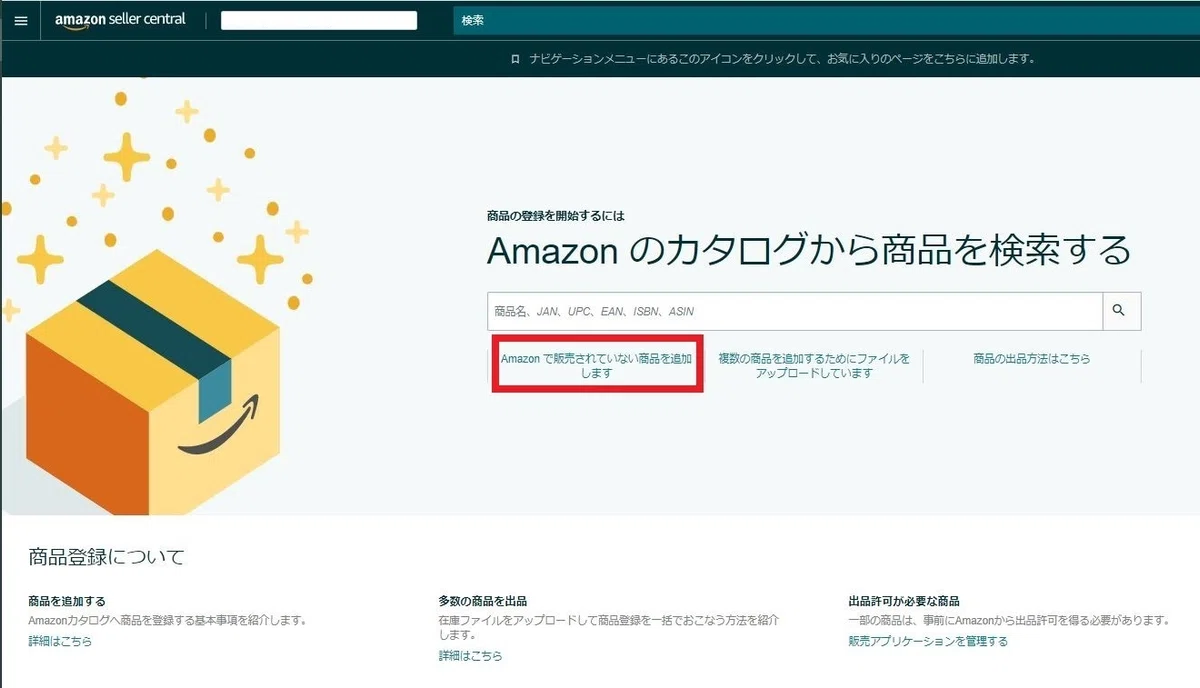
Task: Click the catalog search magnifier button
Action: pos(1121,311)
